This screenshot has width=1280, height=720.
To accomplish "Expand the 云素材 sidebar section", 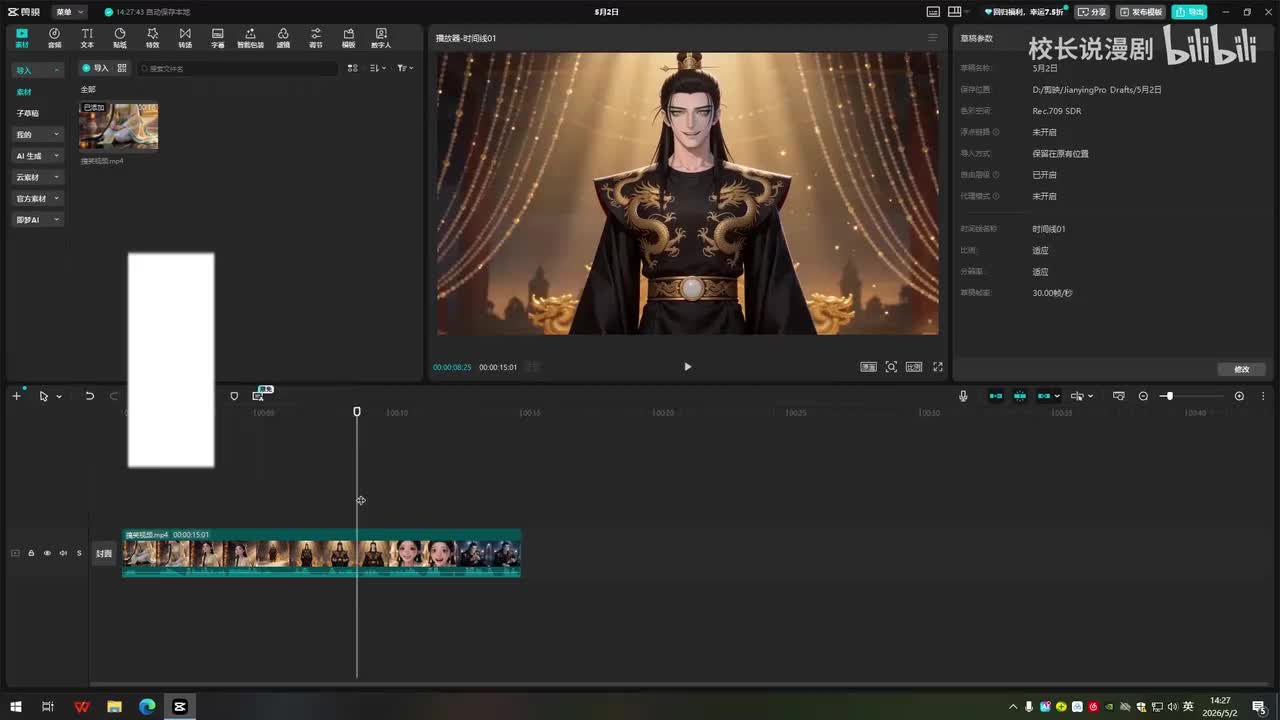I will click(x=37, y=177).
